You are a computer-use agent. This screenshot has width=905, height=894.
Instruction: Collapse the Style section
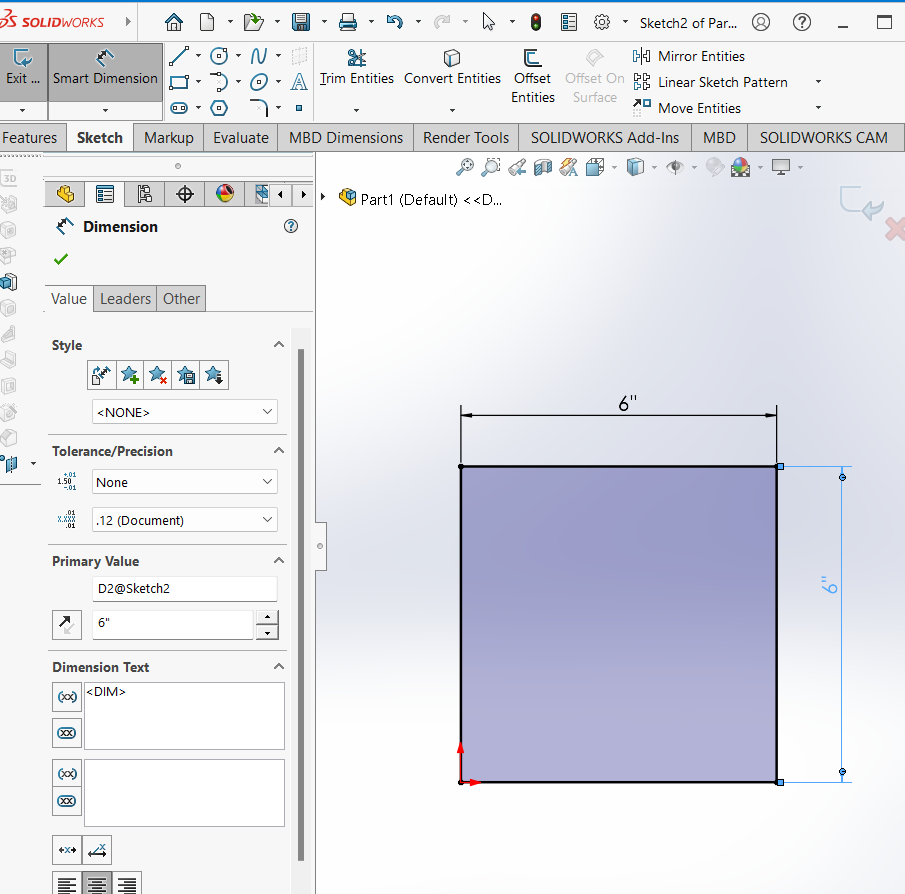[x=279, y=345]
